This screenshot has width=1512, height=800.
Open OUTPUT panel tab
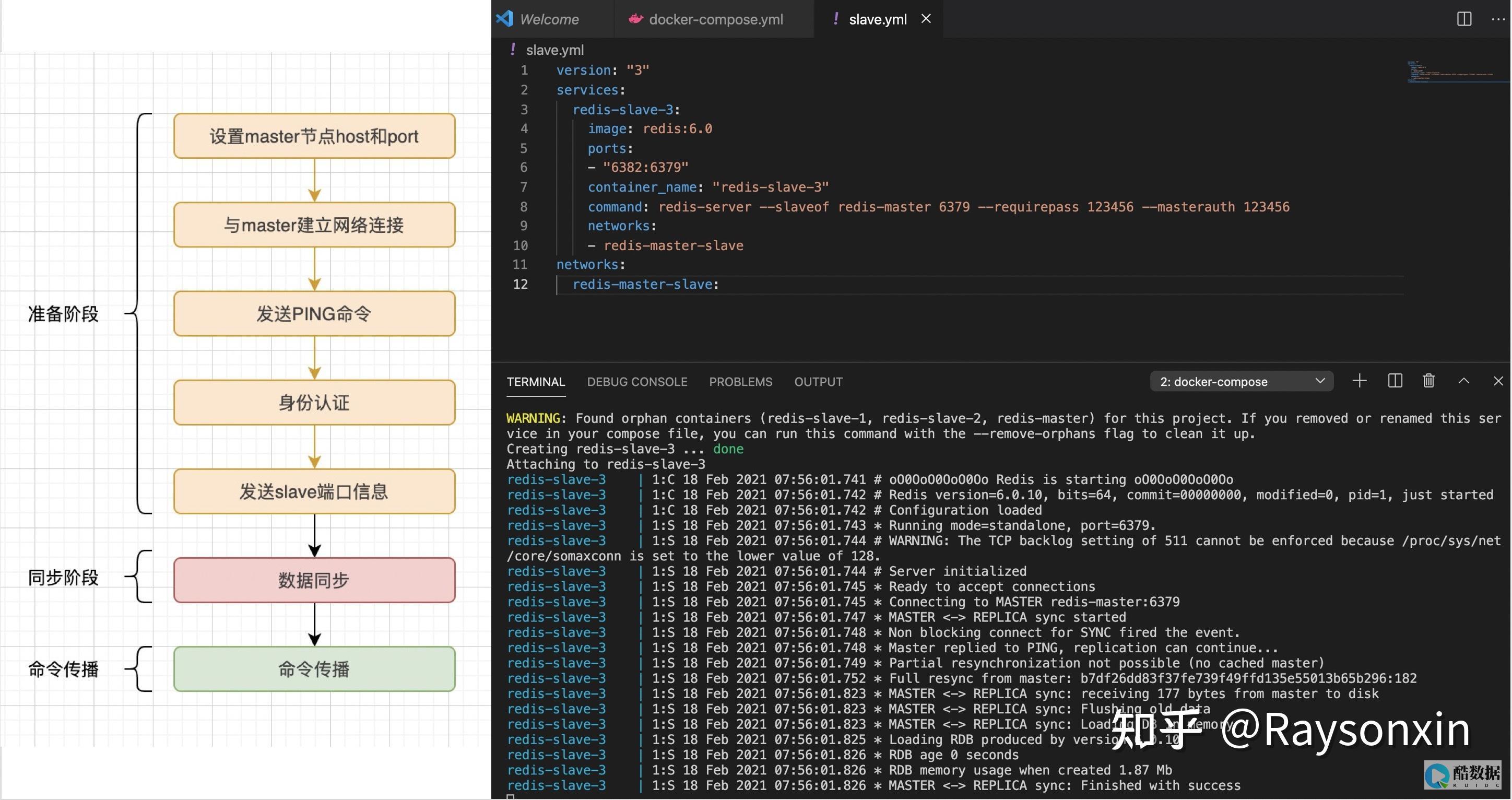[818, 382]
